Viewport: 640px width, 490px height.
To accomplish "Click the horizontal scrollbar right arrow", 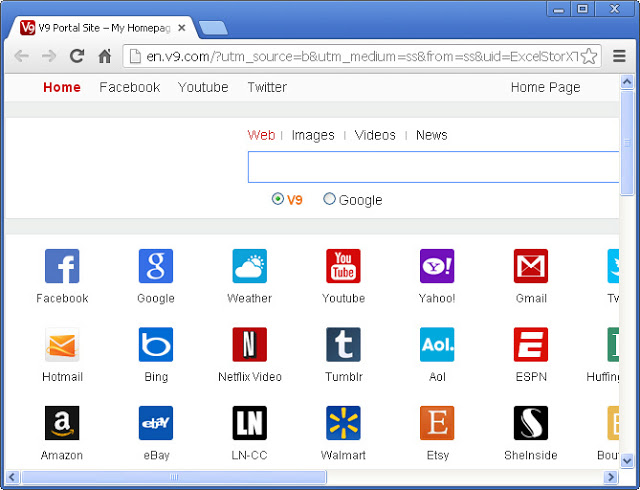I will [611, 477].
